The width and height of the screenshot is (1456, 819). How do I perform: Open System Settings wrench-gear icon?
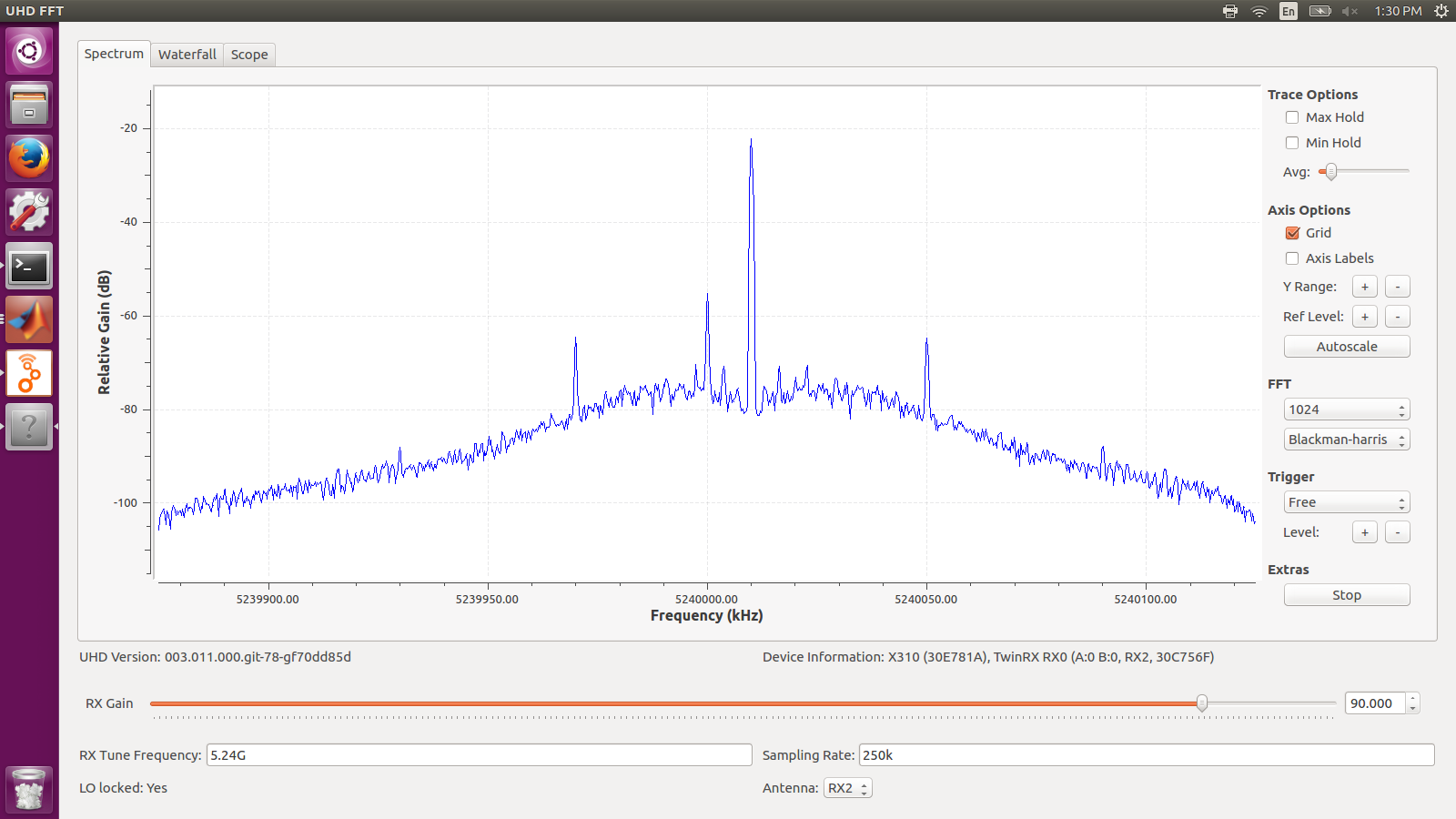(x=29, y=212)
